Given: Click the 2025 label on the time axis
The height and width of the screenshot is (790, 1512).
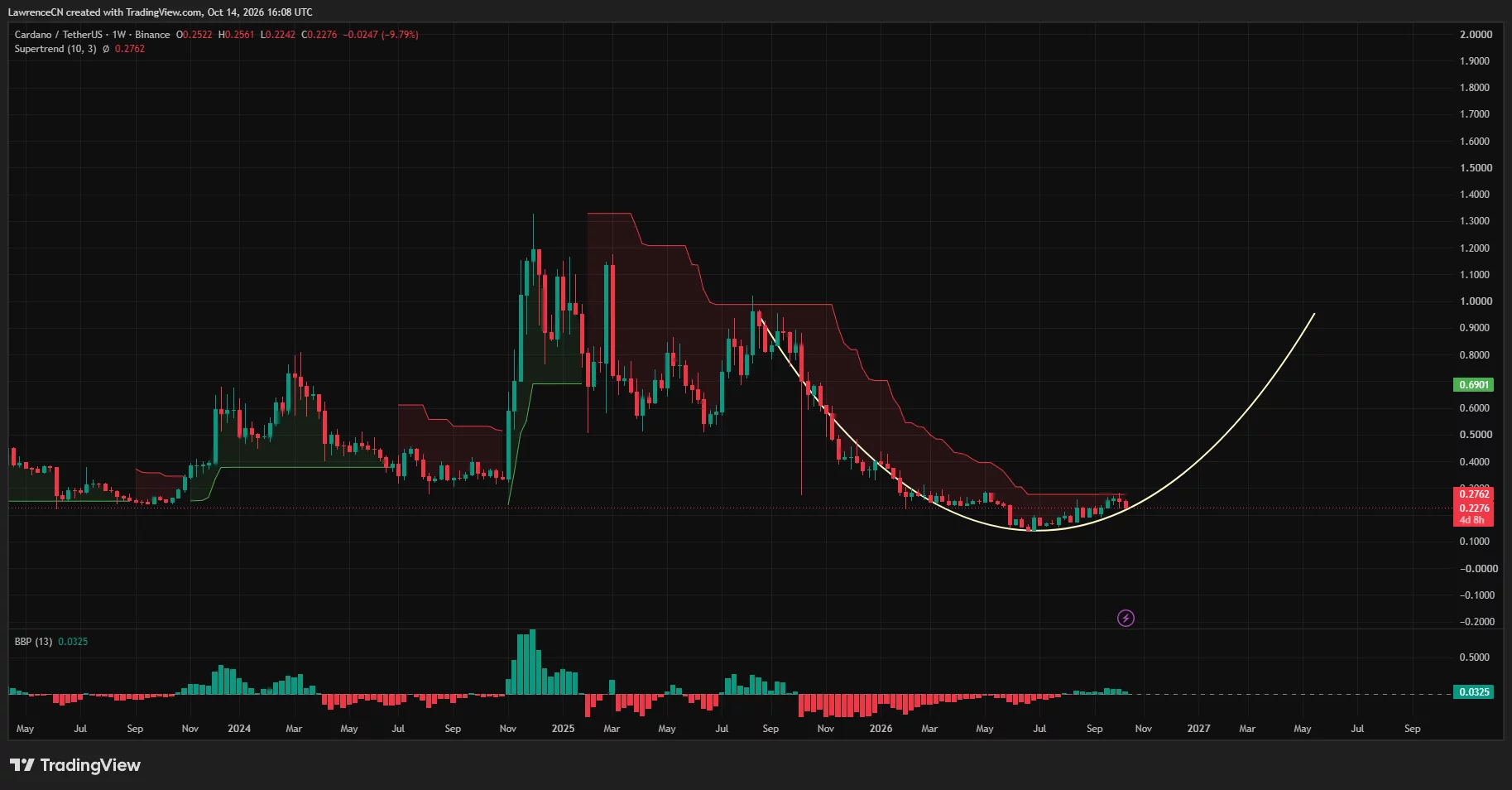Looking at the screenshot, I should click(x=563, y=729).
